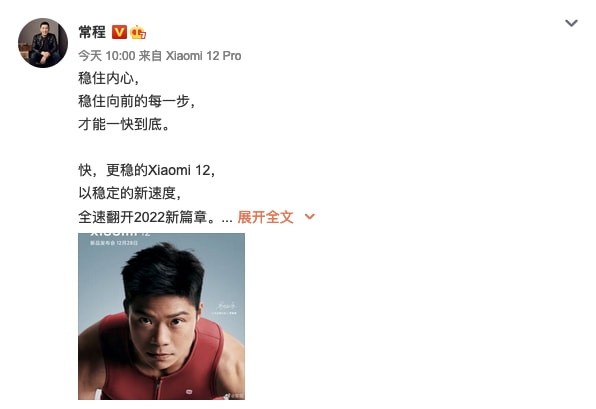The image size is (596, 409).
Task: Open the Xiaomi 12 poster image
Action: (162, 316)
